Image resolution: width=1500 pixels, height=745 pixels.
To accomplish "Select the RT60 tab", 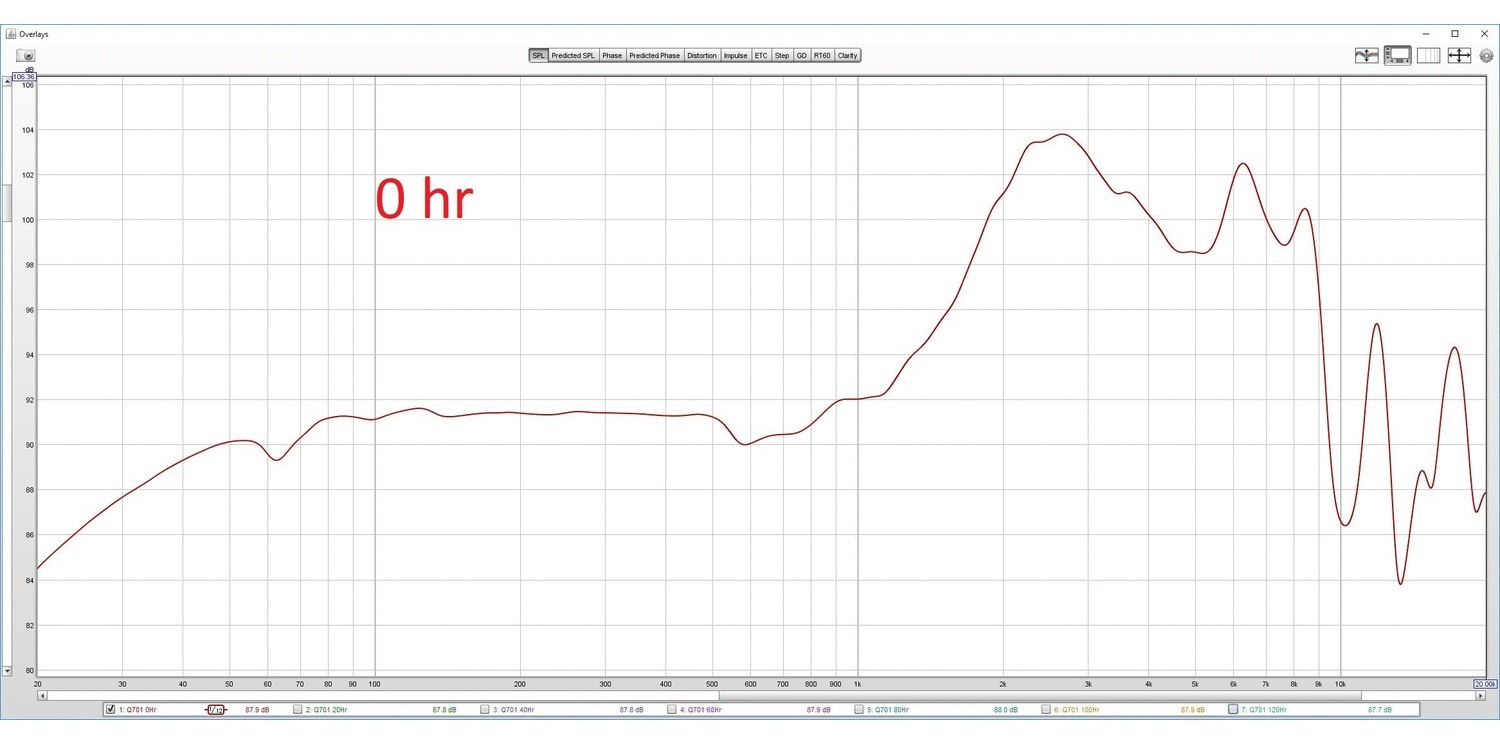I will pyautogui.click(x=822, y=56).
